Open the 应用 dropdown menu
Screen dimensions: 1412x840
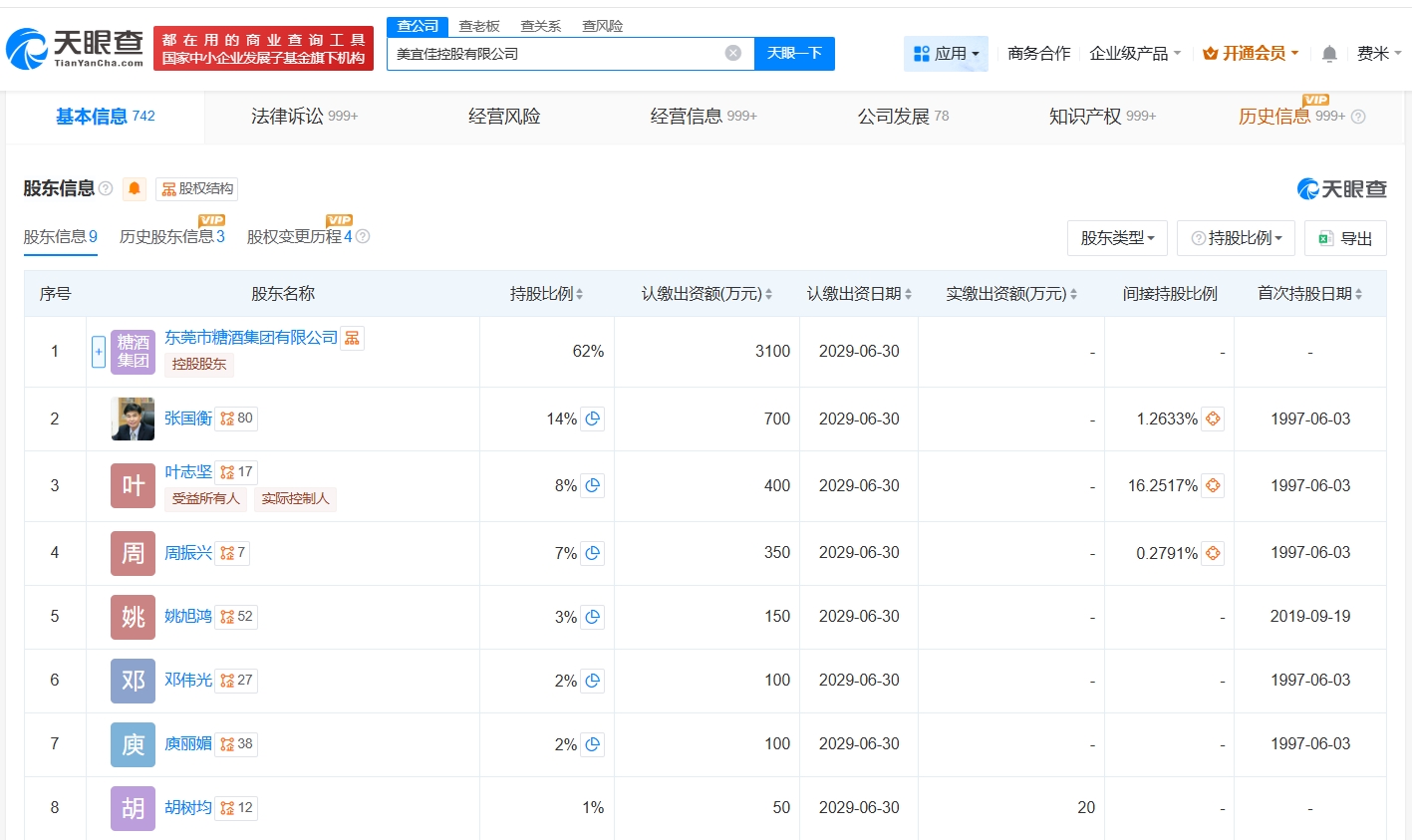(946, 54)
